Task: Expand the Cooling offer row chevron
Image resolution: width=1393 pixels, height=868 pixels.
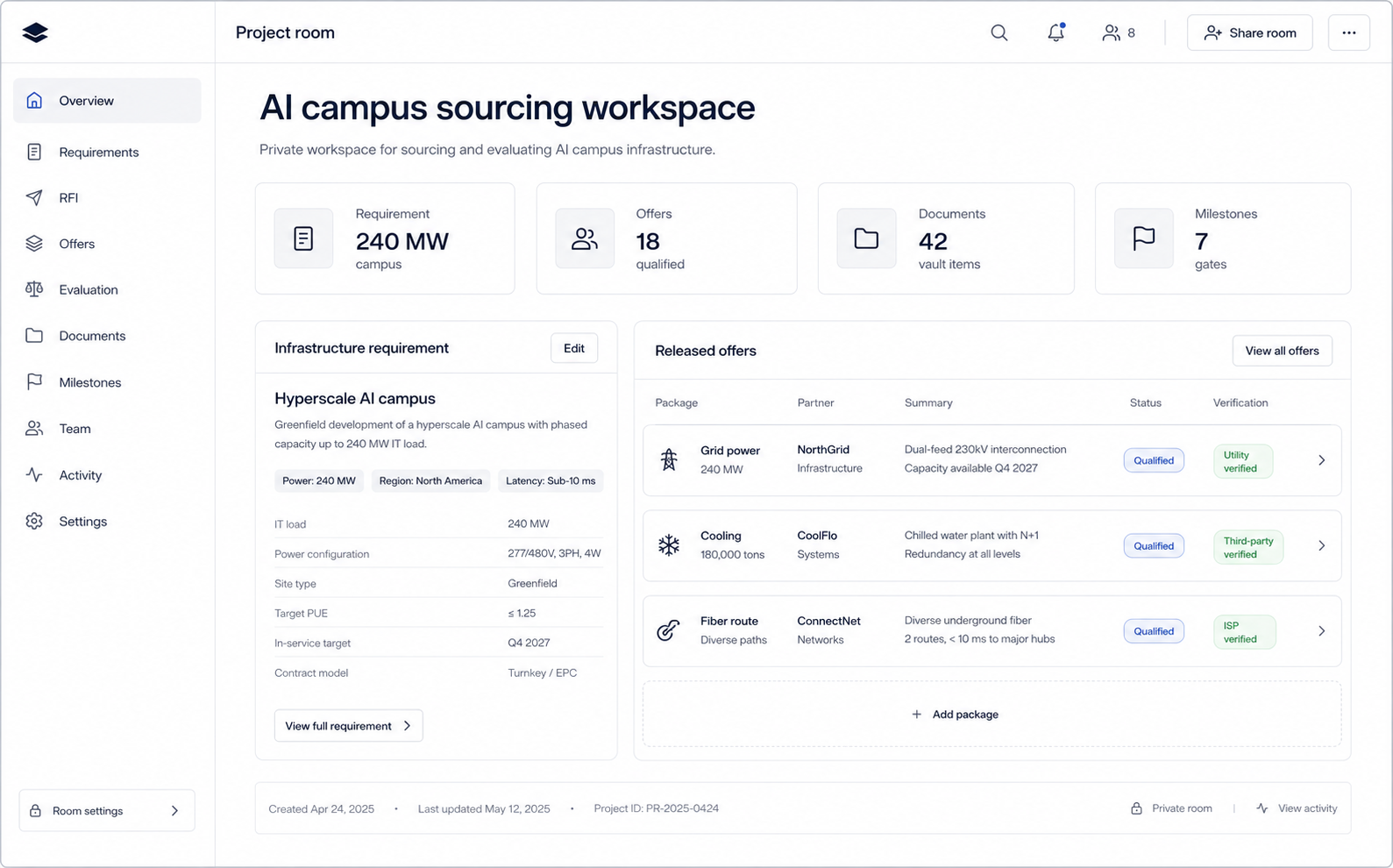Action: click(x=1322, y=545)
